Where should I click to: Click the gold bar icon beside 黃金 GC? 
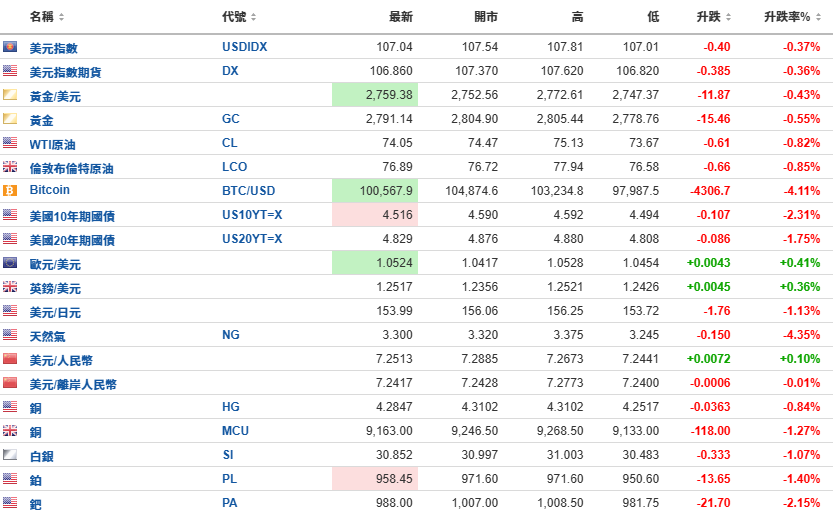click(10, 118)
